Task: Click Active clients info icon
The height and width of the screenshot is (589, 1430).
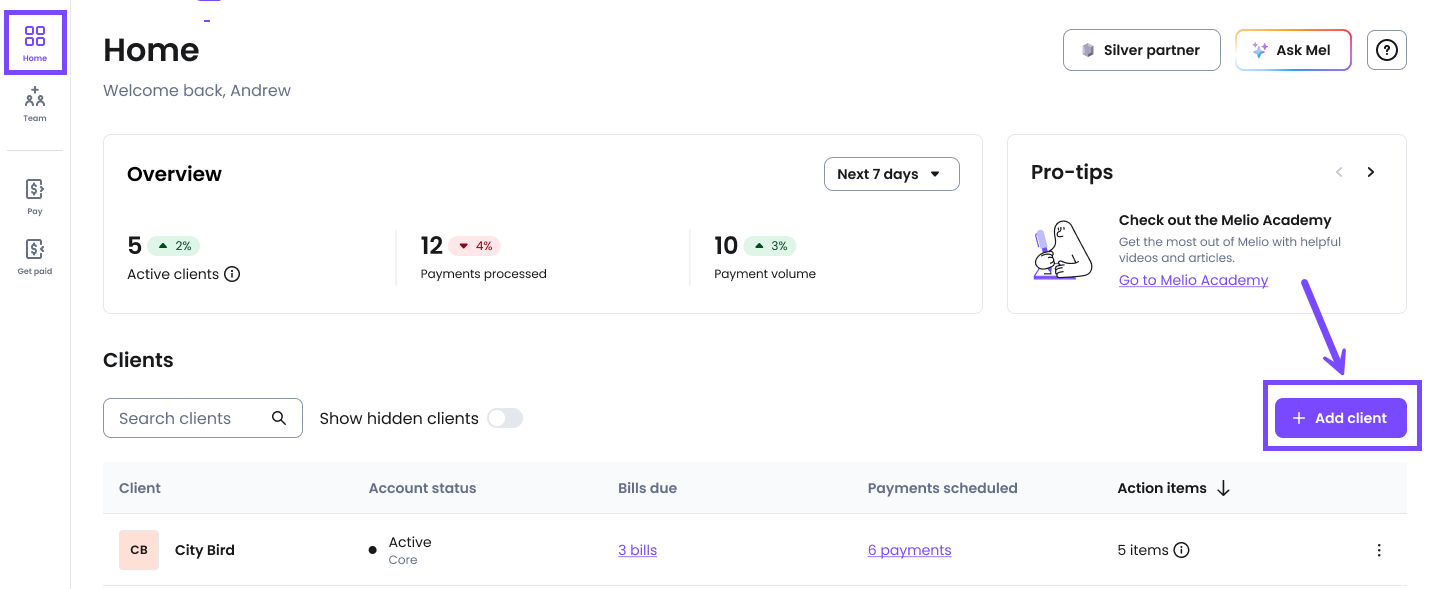Action: pyautogui.click(x=232, y=274)
